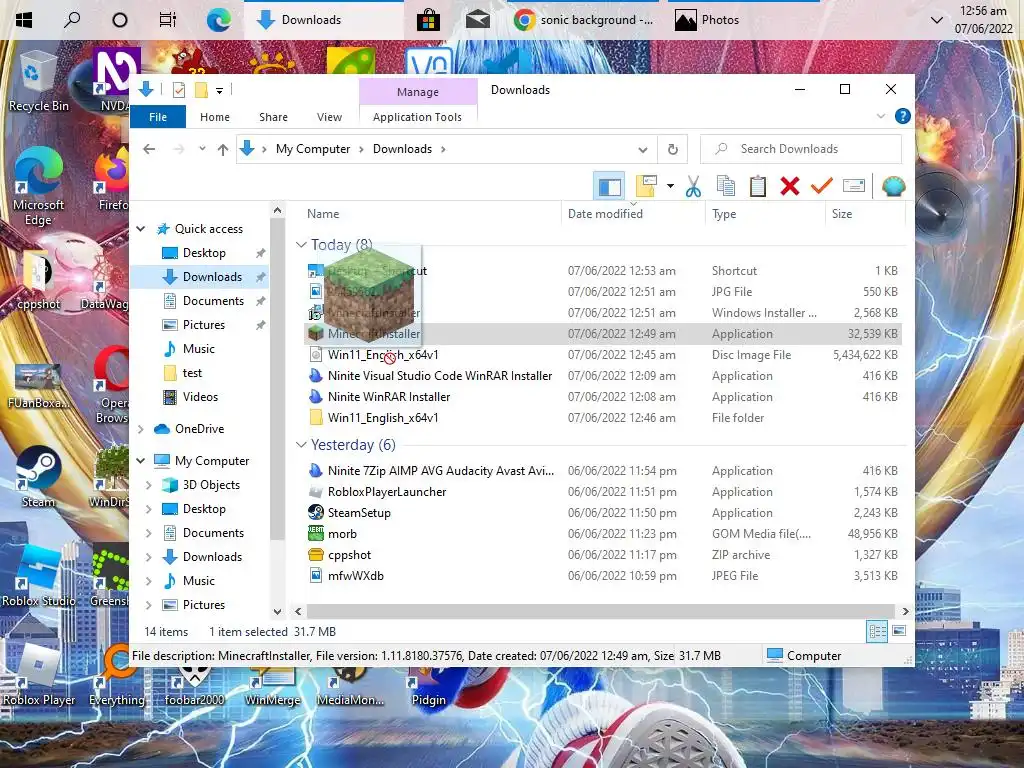Image resolution: width=1024 pixels, height=768 pixels.
Task: Open the folder options toolbar icon
Action: point(646,187)
